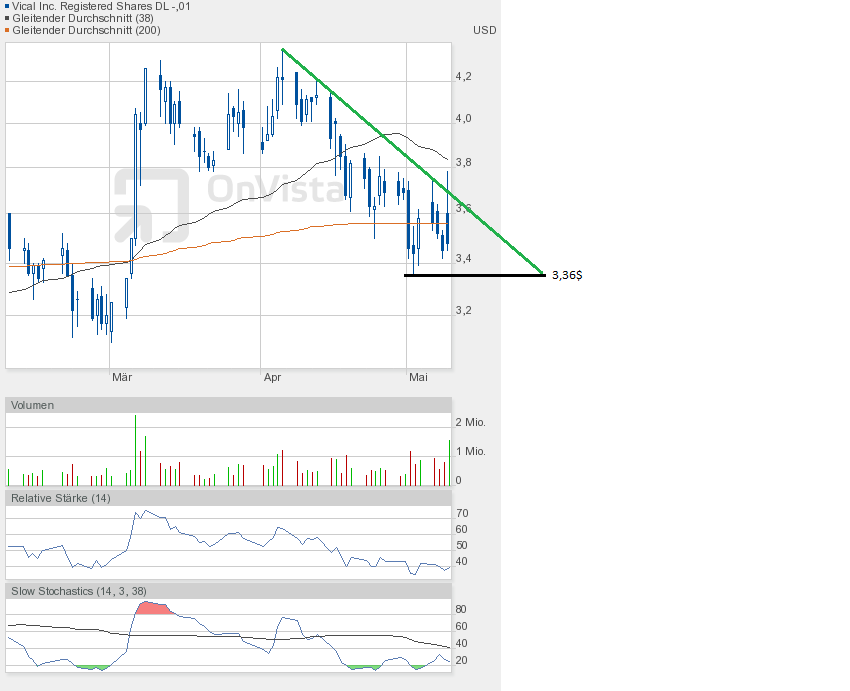Select the 'Slow Stochastics (14, 3, 38)' header

pos(79,591)
